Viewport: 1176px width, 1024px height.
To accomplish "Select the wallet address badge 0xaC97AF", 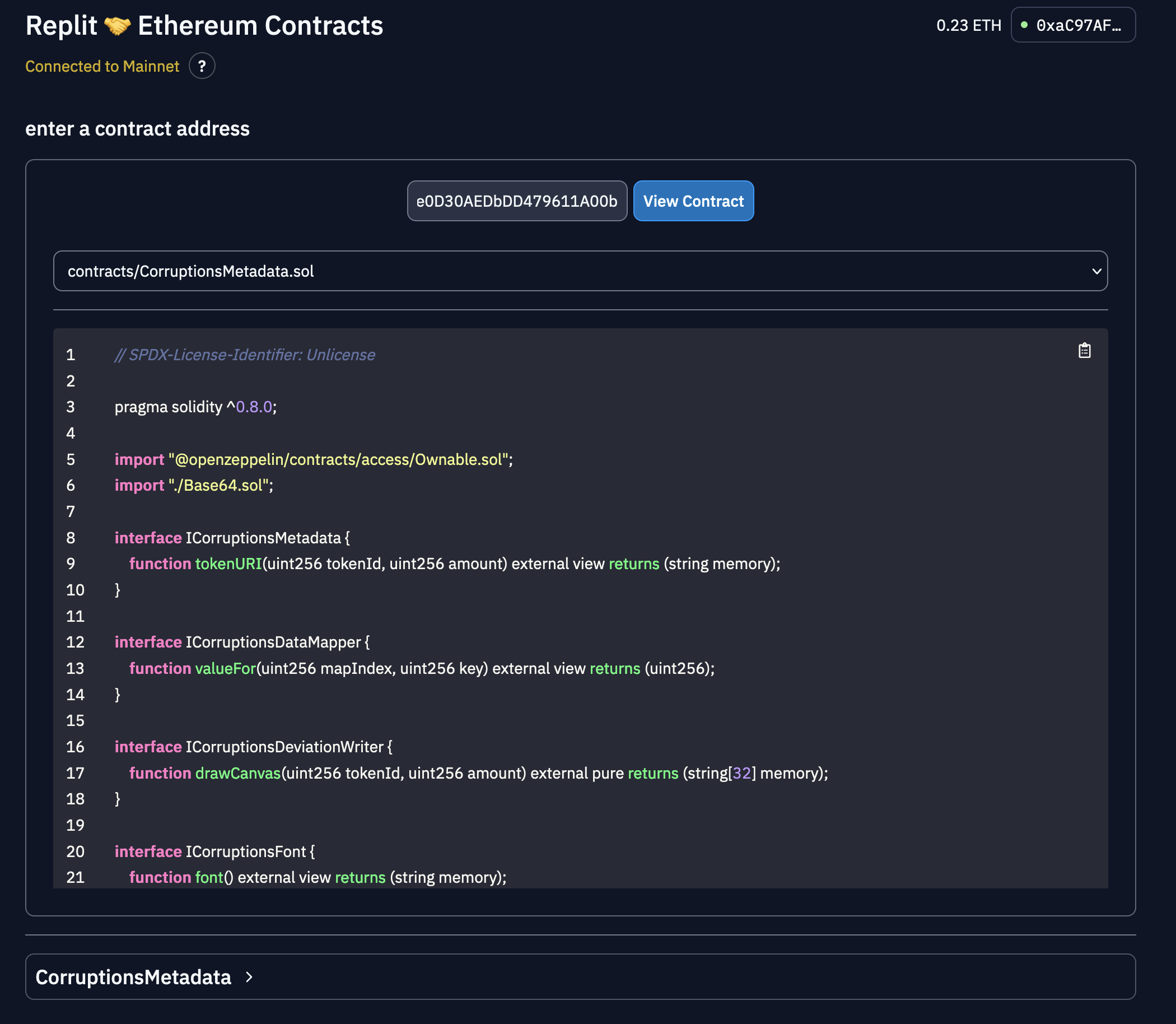I will tap(1072, 25).
